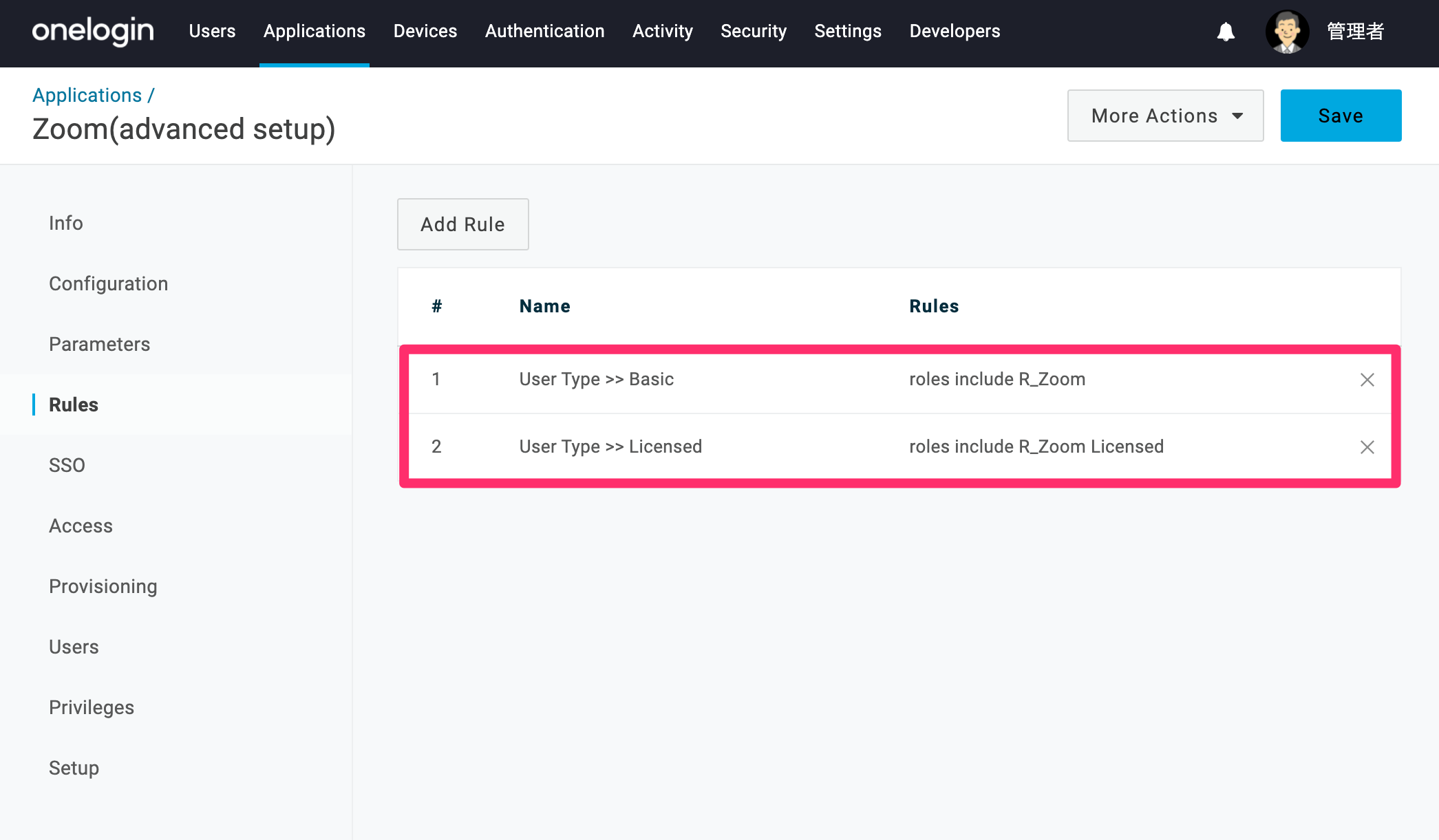Switch to the Setup tab

point(74,768)
